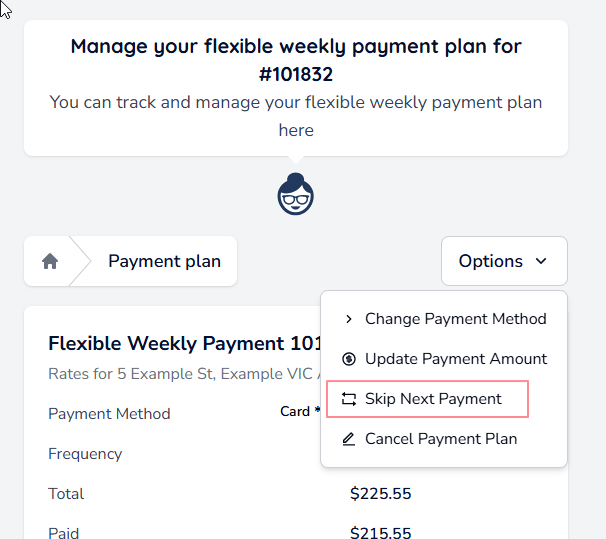Image resolution: width=606 pixels, height=539 pixels.
Task: Choose Cancel Payment Plan from Options
Action: pos(440,439)
